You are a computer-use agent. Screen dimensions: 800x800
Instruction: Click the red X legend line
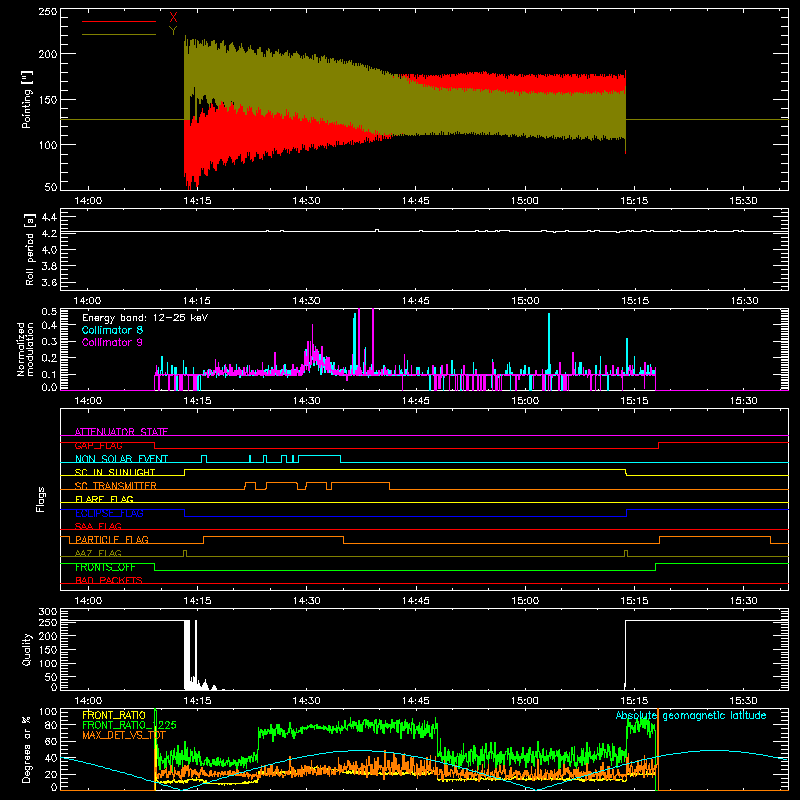point(119,21)
